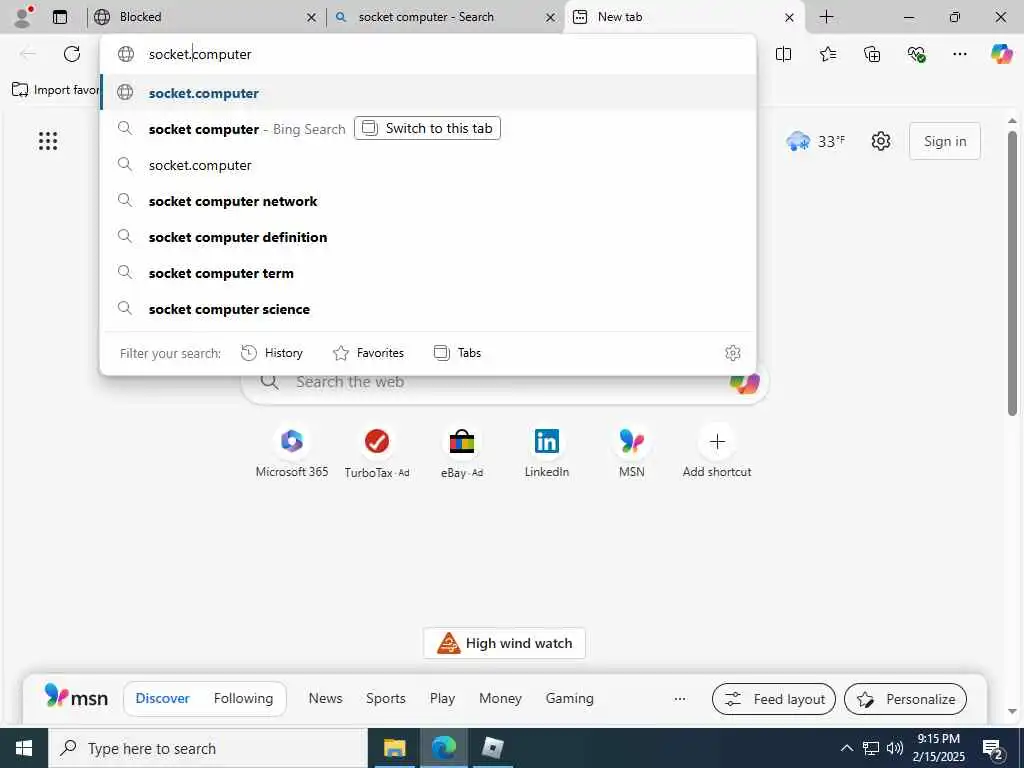Open the Sports category
The image size is (1024, 768).
(385, 698)
